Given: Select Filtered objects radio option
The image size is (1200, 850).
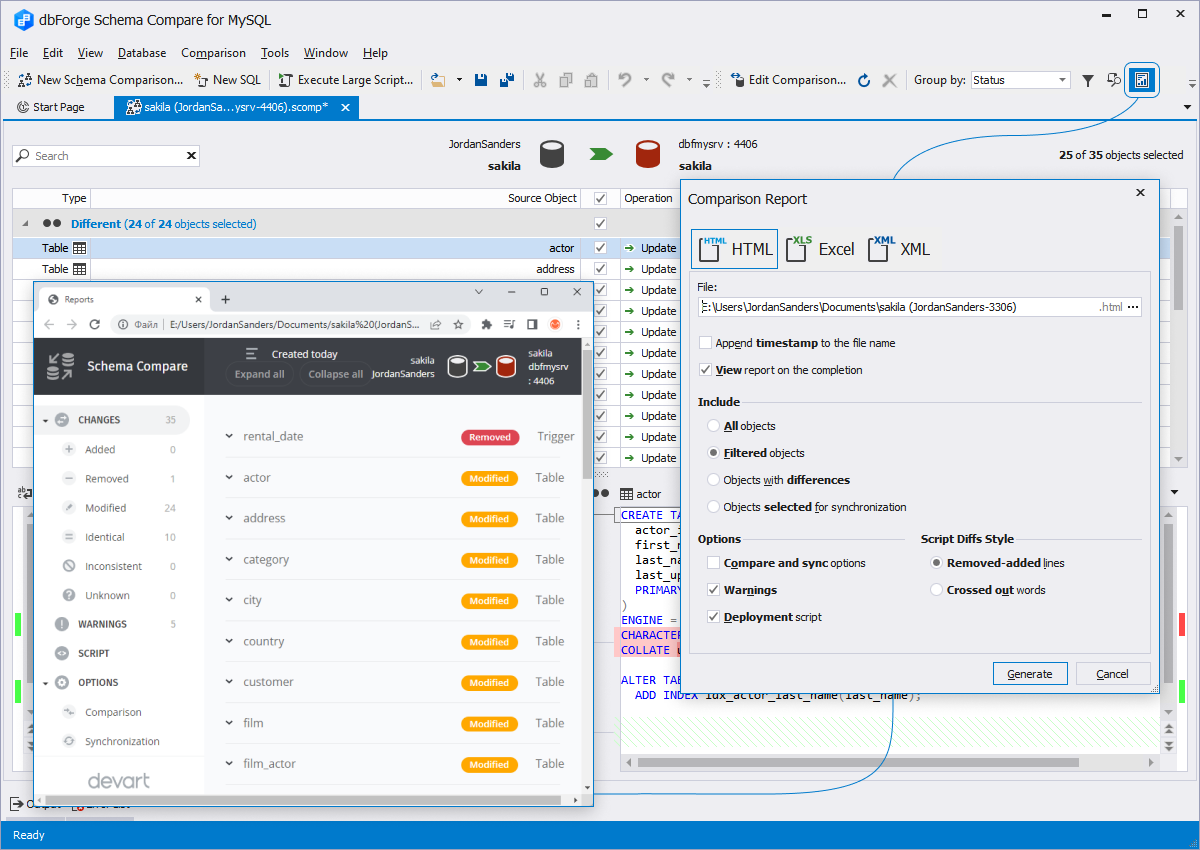Looking at the screenshot, I should (714, 453).
